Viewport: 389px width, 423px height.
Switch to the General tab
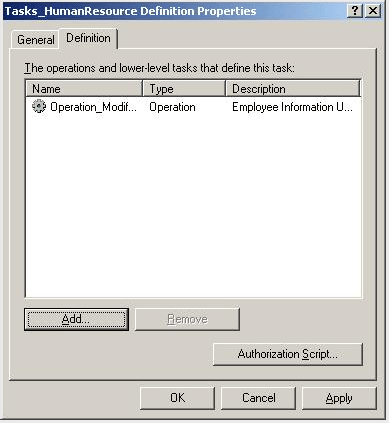click(35, 40)
